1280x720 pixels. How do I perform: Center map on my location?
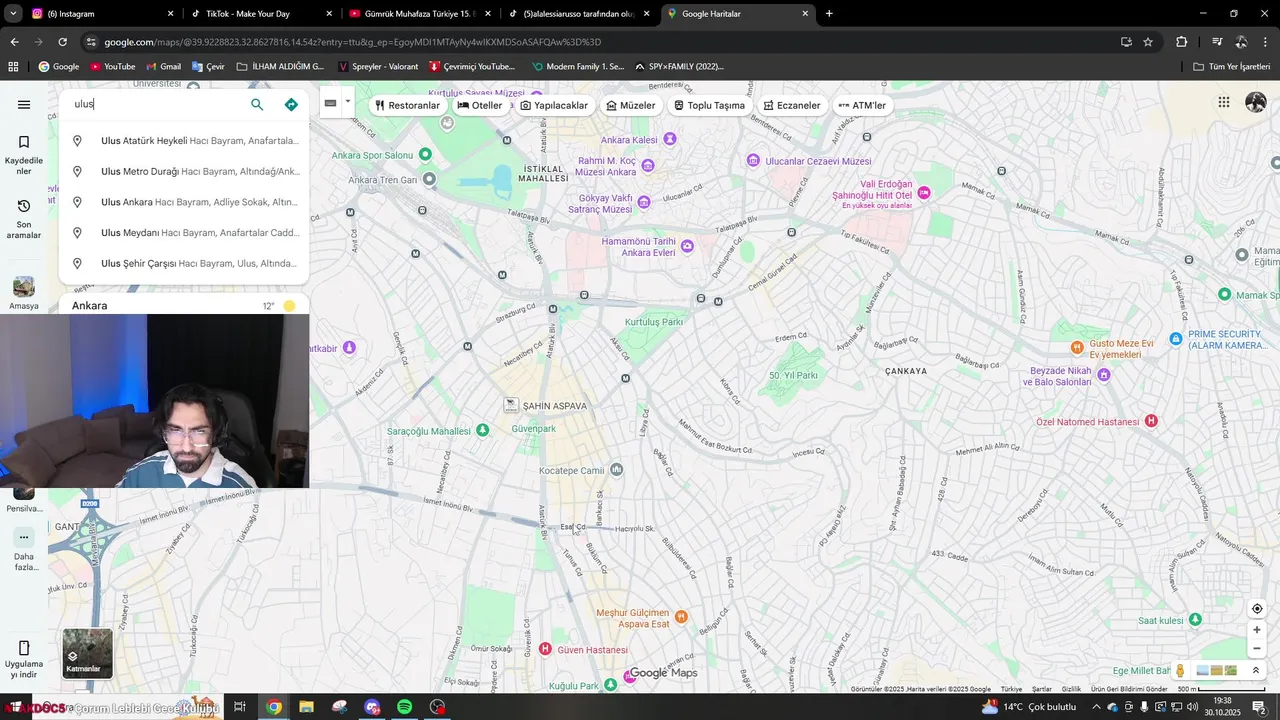point(1257,609)
